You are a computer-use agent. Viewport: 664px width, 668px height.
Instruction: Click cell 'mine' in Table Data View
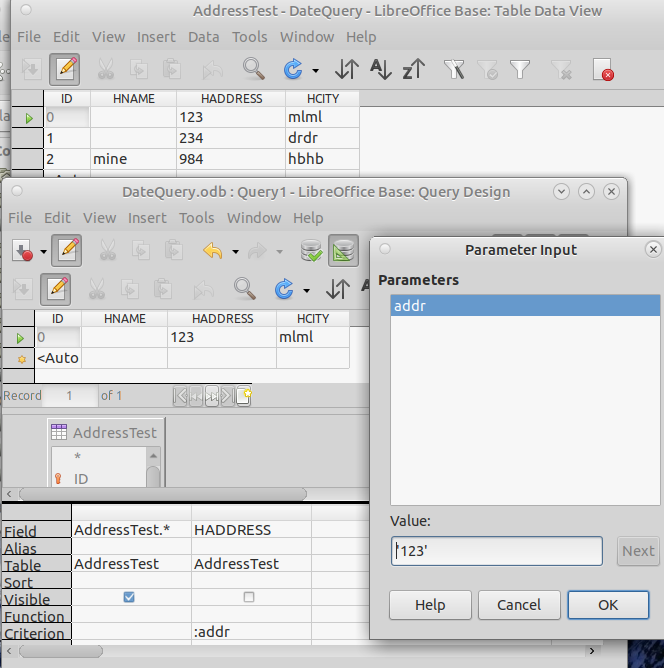point(133,159)
